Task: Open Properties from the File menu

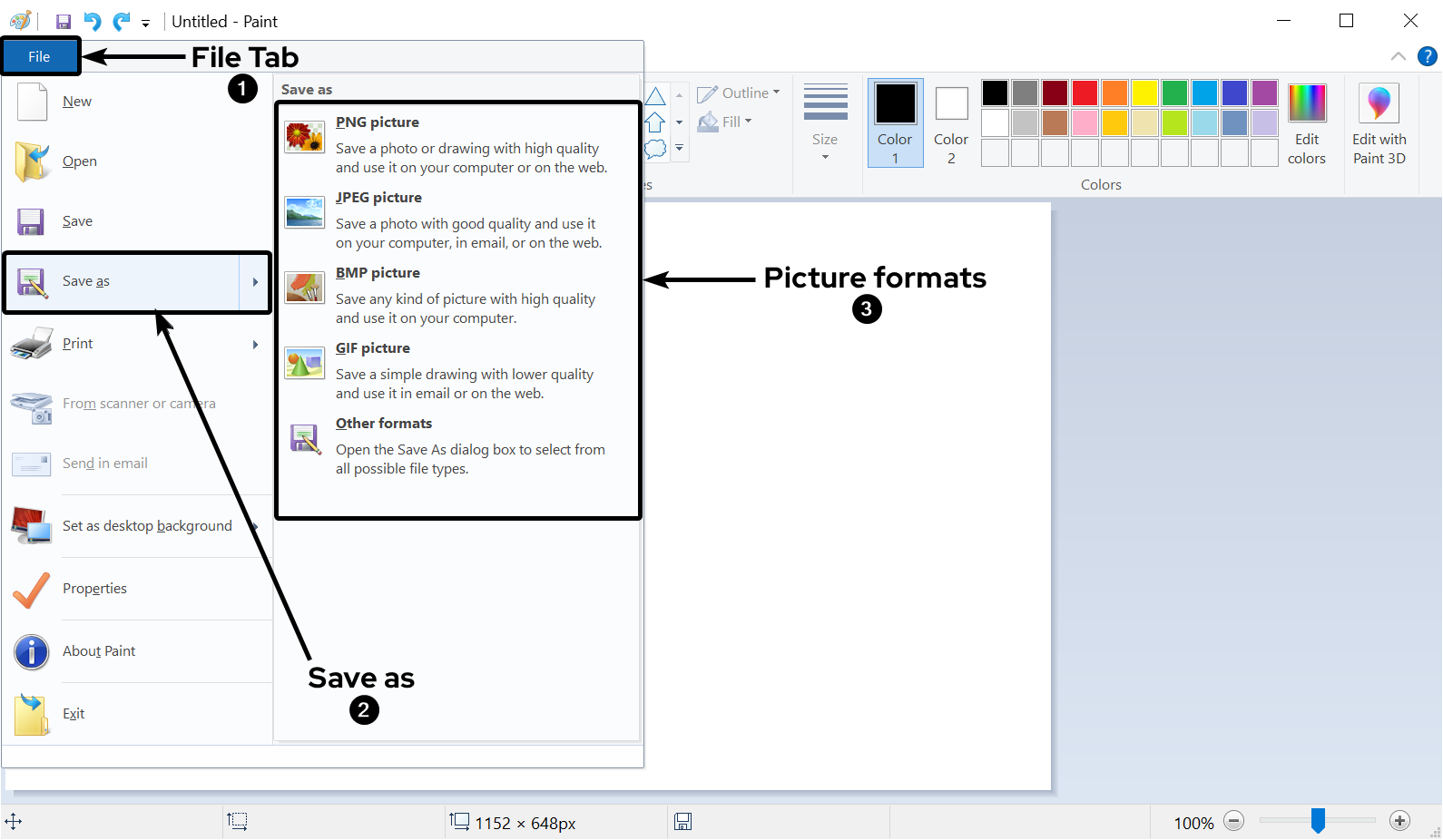Action: [x=137, y=589]
